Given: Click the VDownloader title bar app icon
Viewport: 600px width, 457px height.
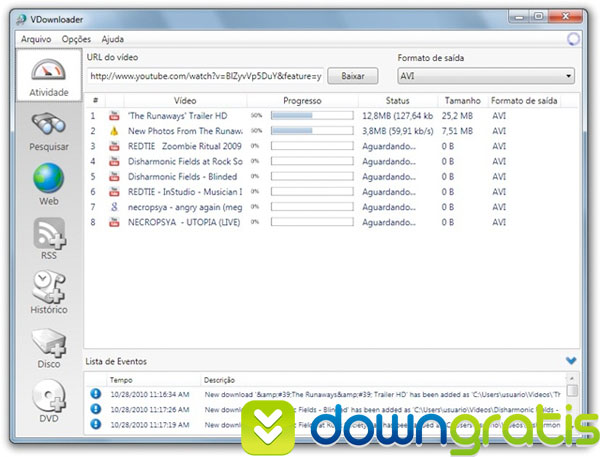Looking at the screenshot, I should pos(21,20).
